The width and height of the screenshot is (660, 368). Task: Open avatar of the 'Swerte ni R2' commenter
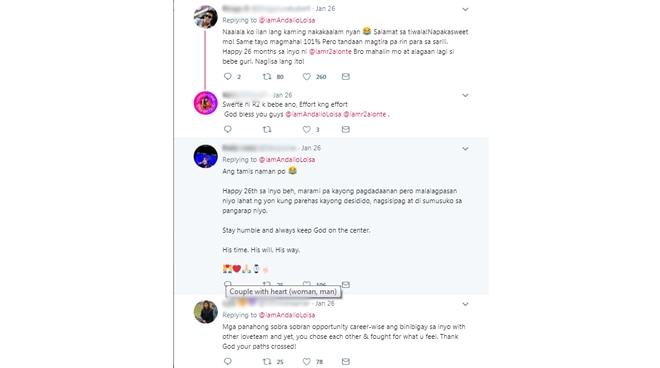205,103
